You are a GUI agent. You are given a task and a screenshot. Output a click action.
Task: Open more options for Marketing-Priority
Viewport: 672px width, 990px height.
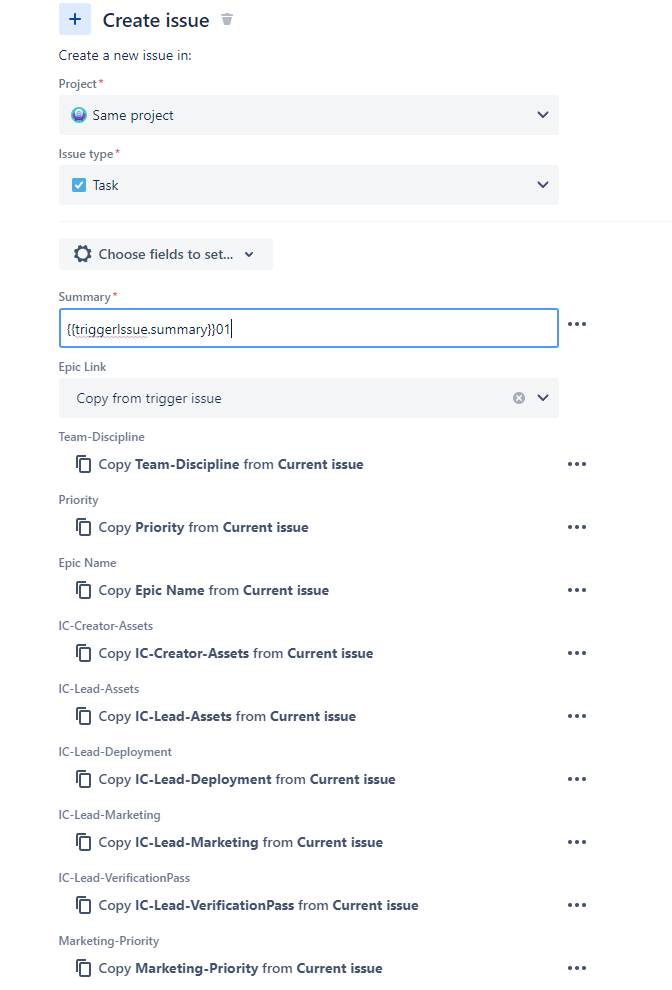577,968
